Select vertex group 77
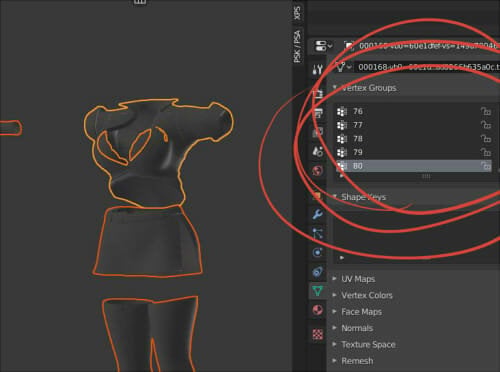500x372 pixels. click(x=414, y=125)
